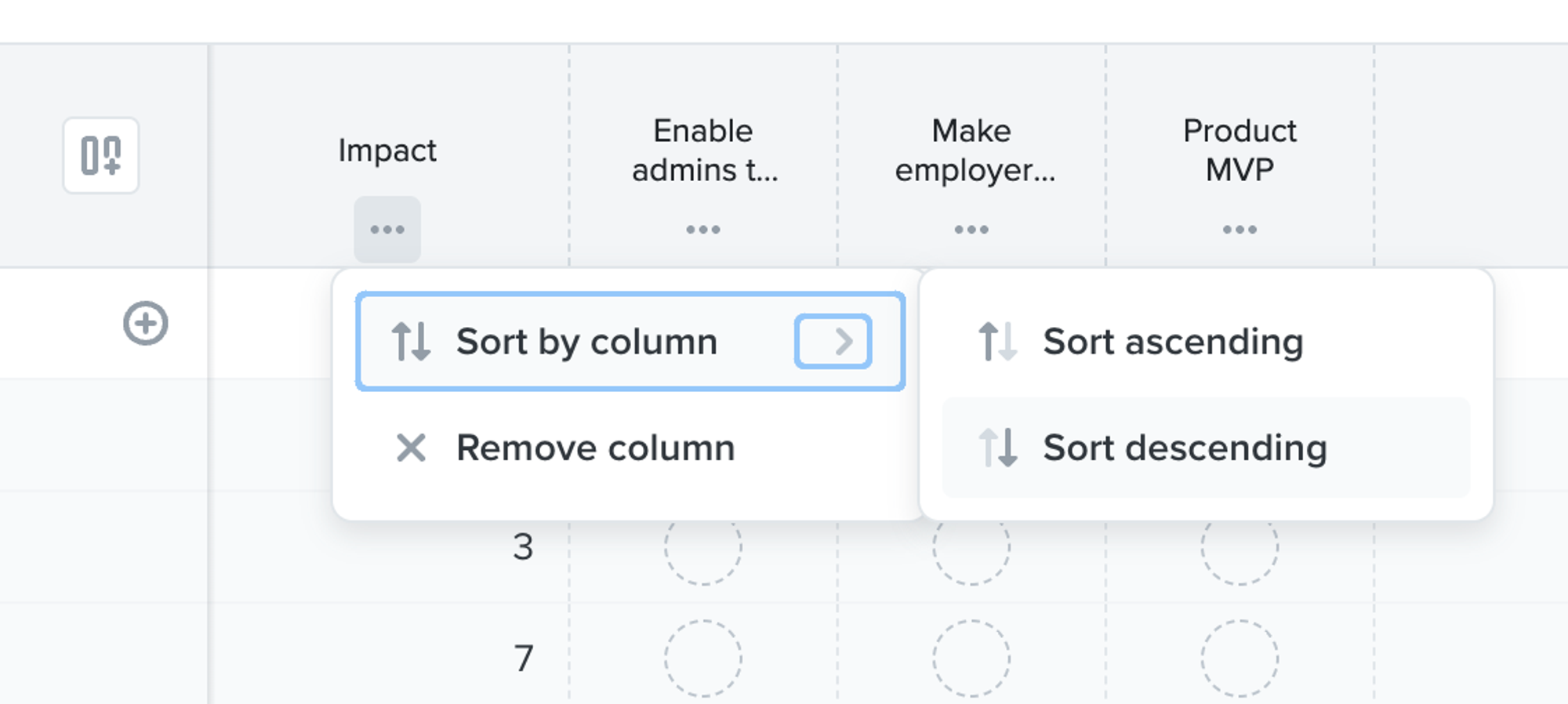
Task: Open the Impact column options menu
Action: 387,229
